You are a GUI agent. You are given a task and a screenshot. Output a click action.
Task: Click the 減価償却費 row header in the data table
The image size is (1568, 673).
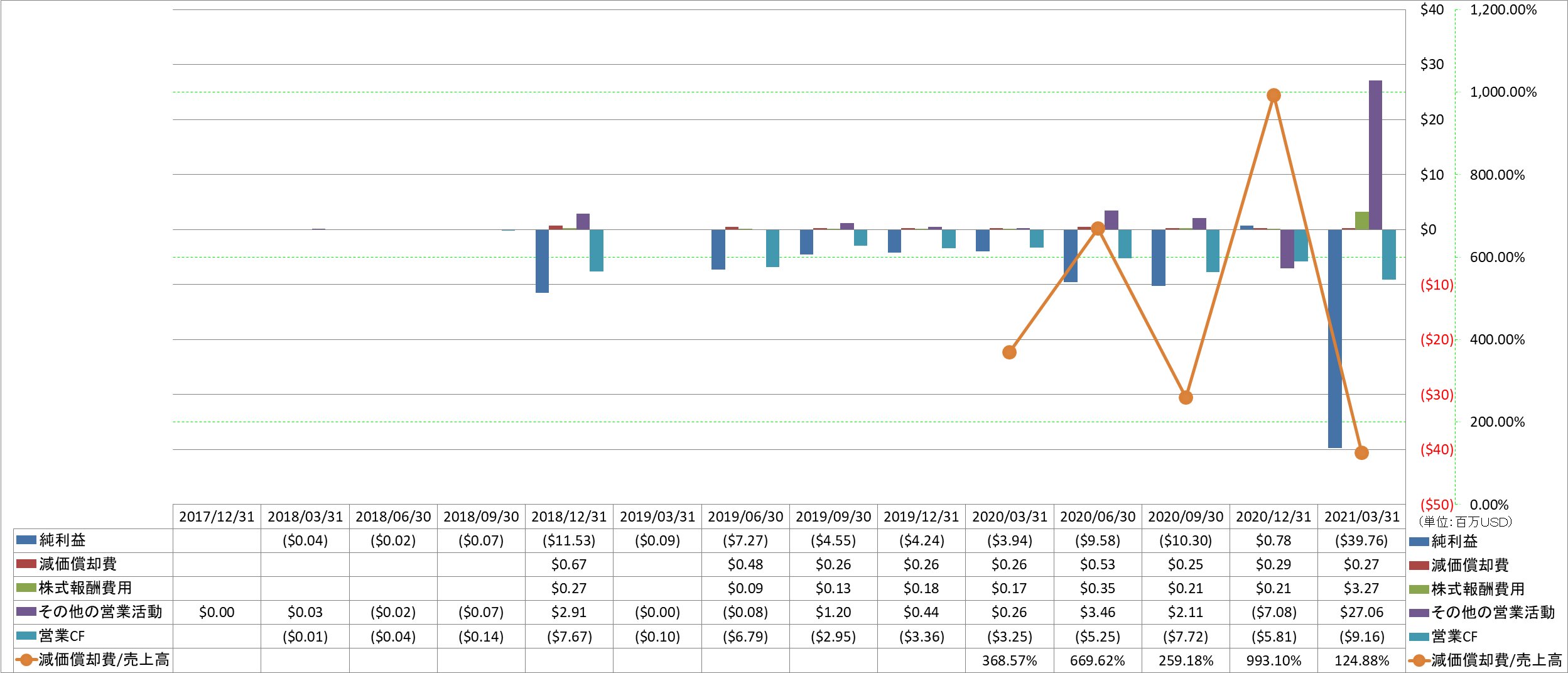pos(93,564)
